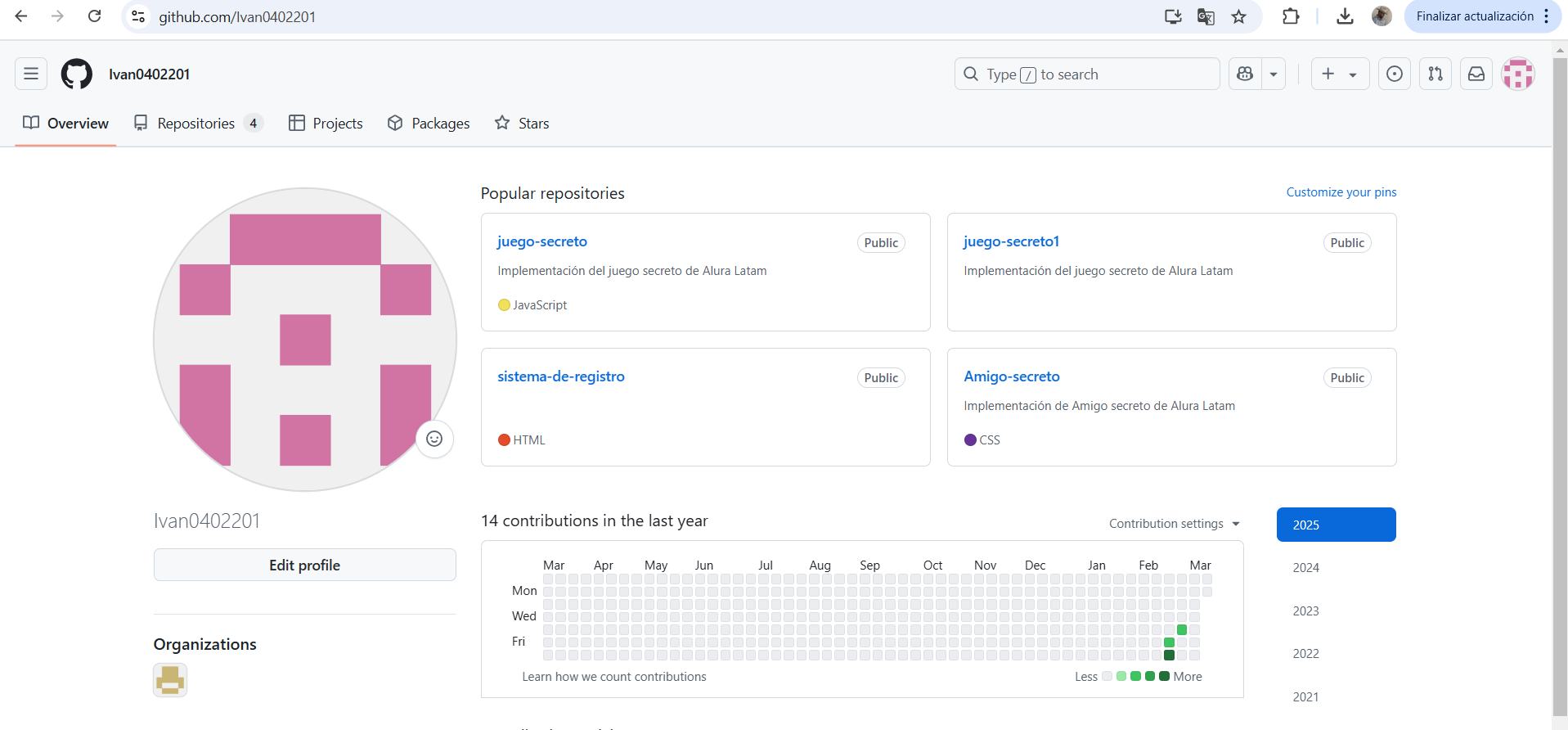Screen dimensions: 1568x730
Task: Click the HTML language label on sistema-de-registro
Action: pyautogui.click(x=529, y=439)
